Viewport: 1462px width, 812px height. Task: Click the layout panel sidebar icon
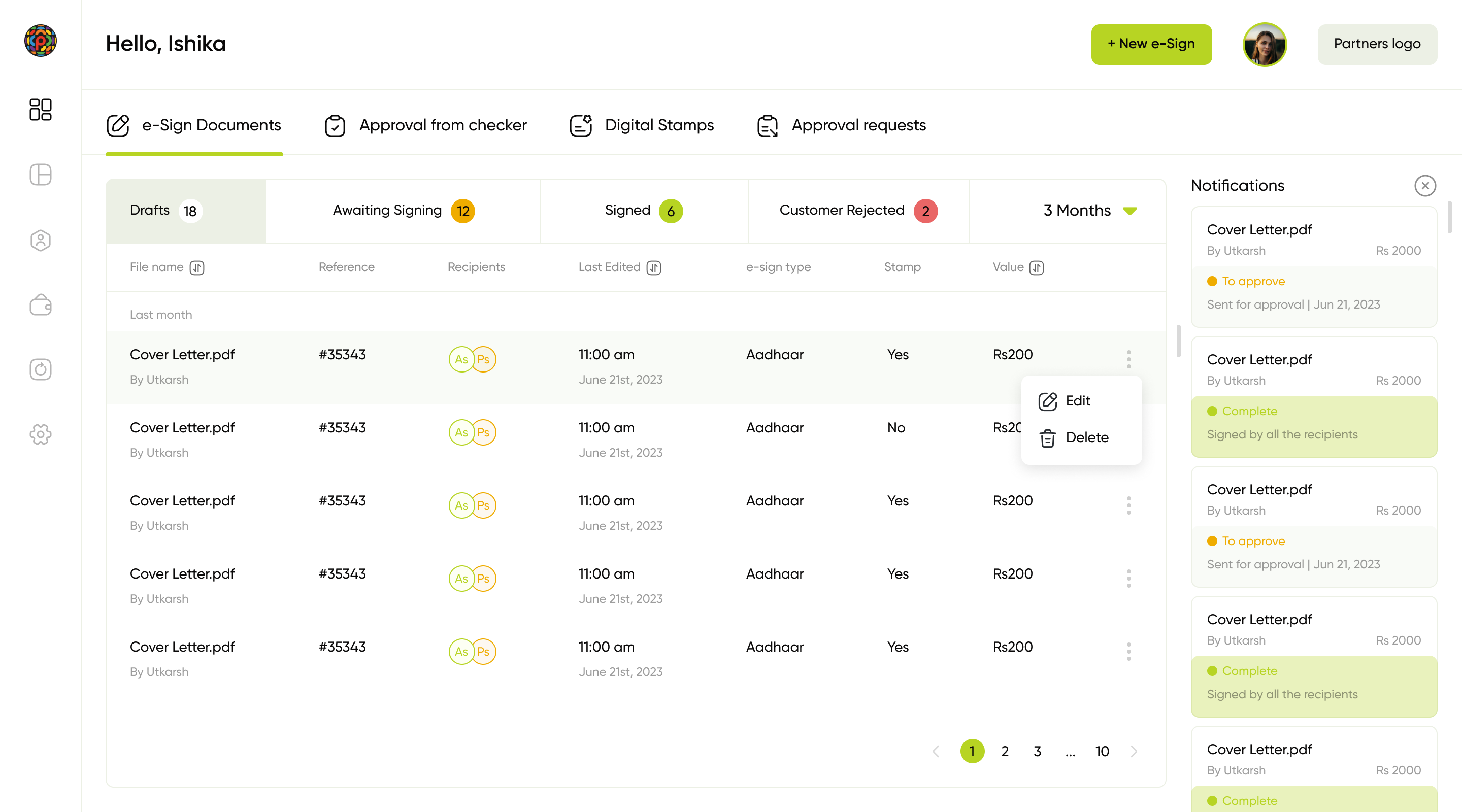click(40, 175)
